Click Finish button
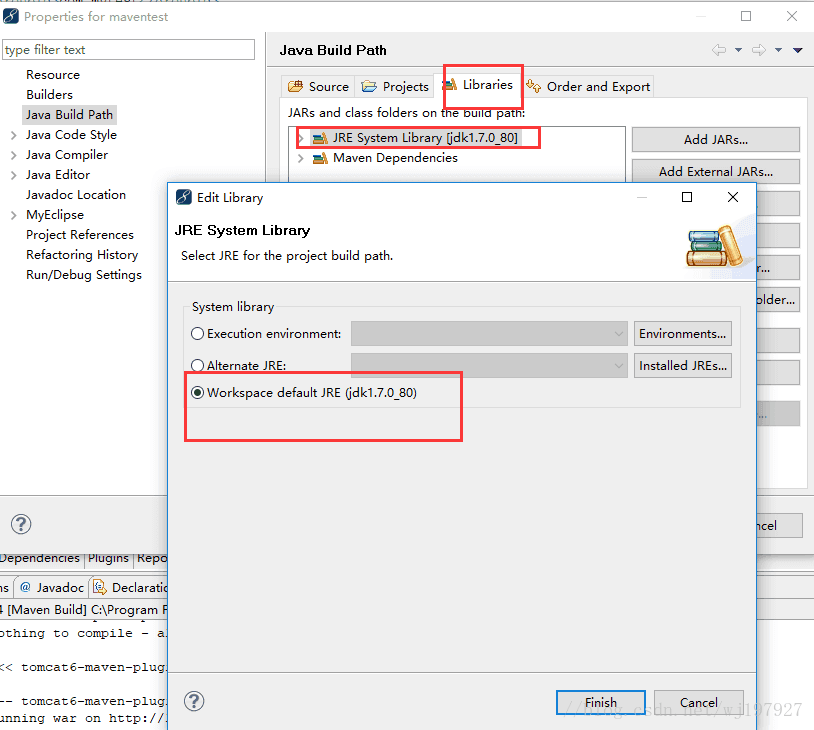 (601, 702)
